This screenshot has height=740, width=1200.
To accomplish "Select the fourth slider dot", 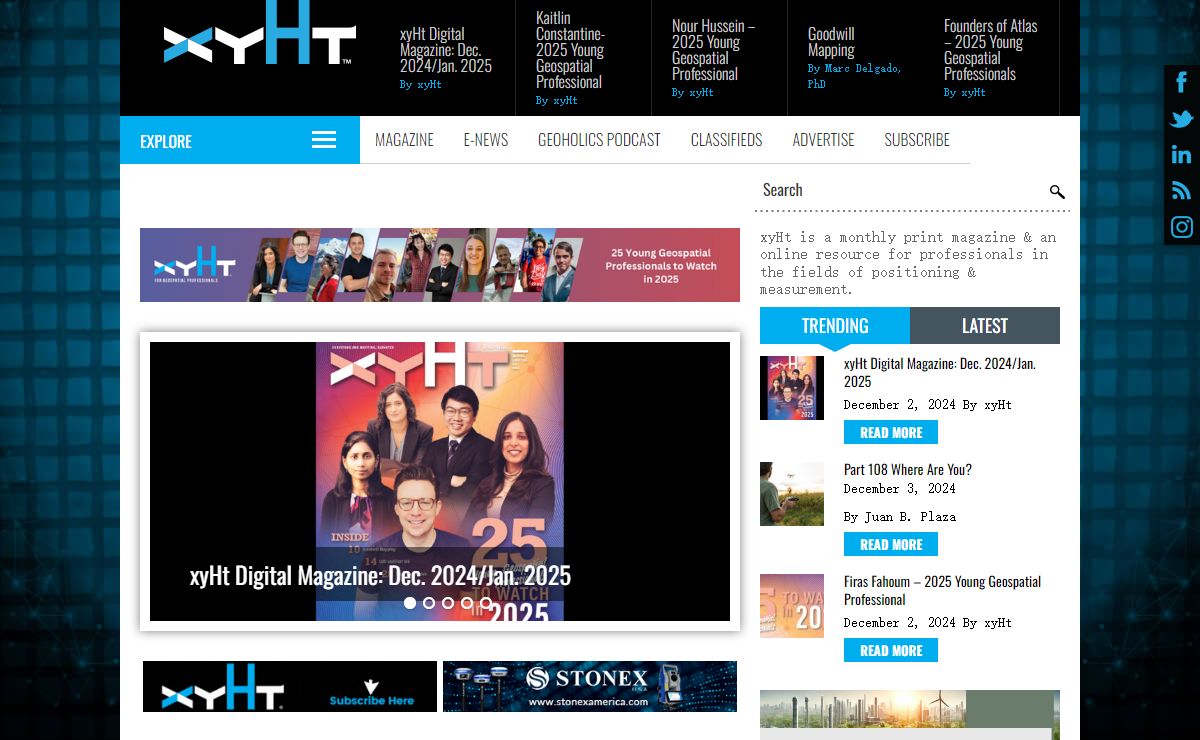I will coord(467,603).
